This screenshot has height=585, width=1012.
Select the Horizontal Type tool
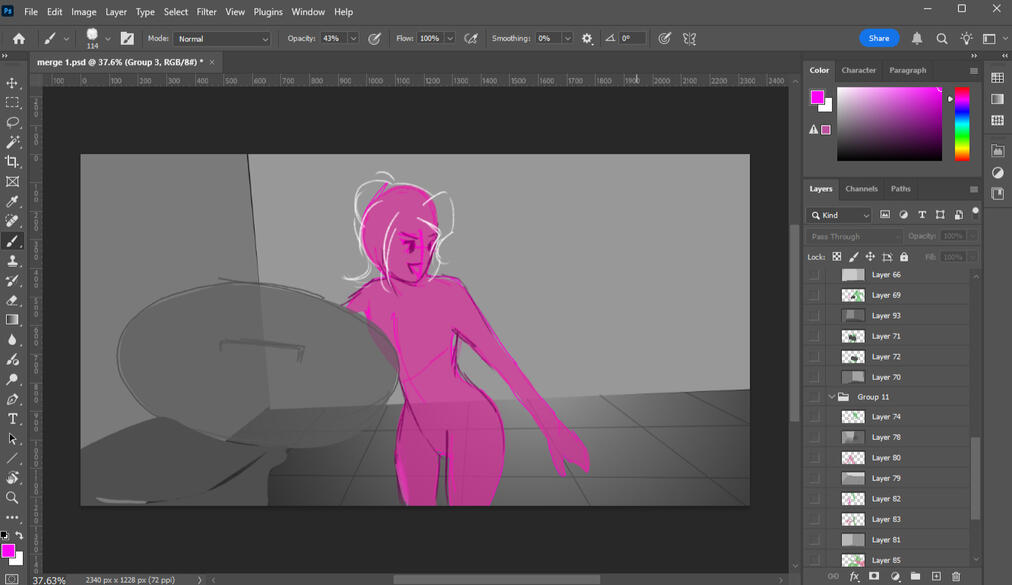tap(13, 419)
